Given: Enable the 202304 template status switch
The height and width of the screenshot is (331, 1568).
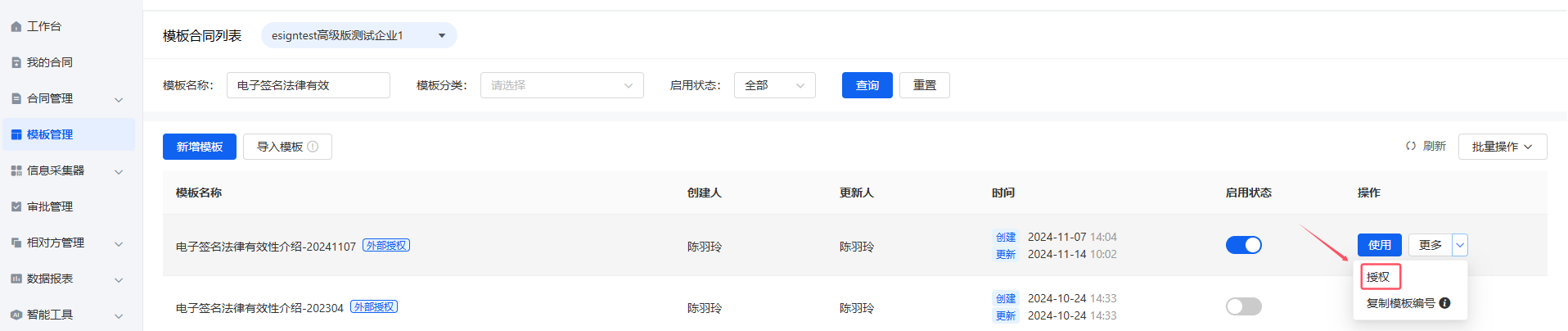Looking at the screenshot, I should coord(1244,306).
